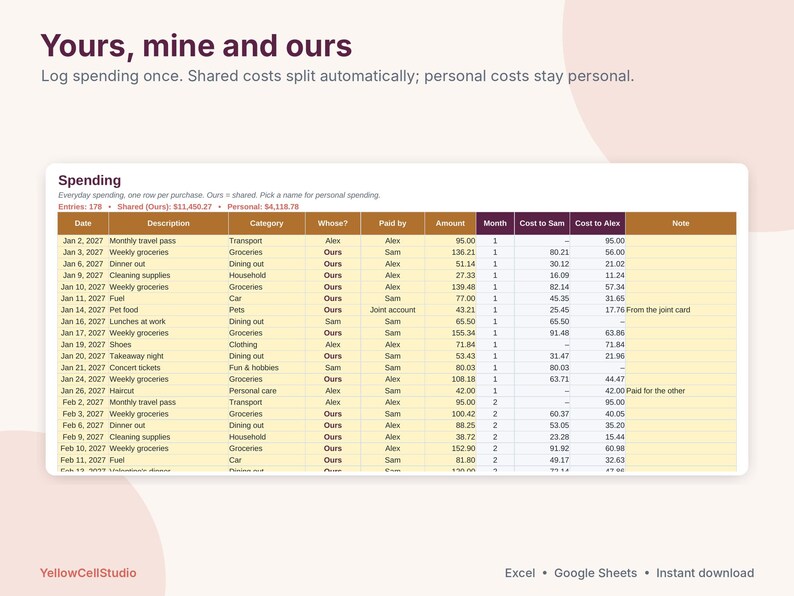Select the 'Haircut' description cell
The width and height of the screenshot is (794, 596).
[x=168, y=391]
